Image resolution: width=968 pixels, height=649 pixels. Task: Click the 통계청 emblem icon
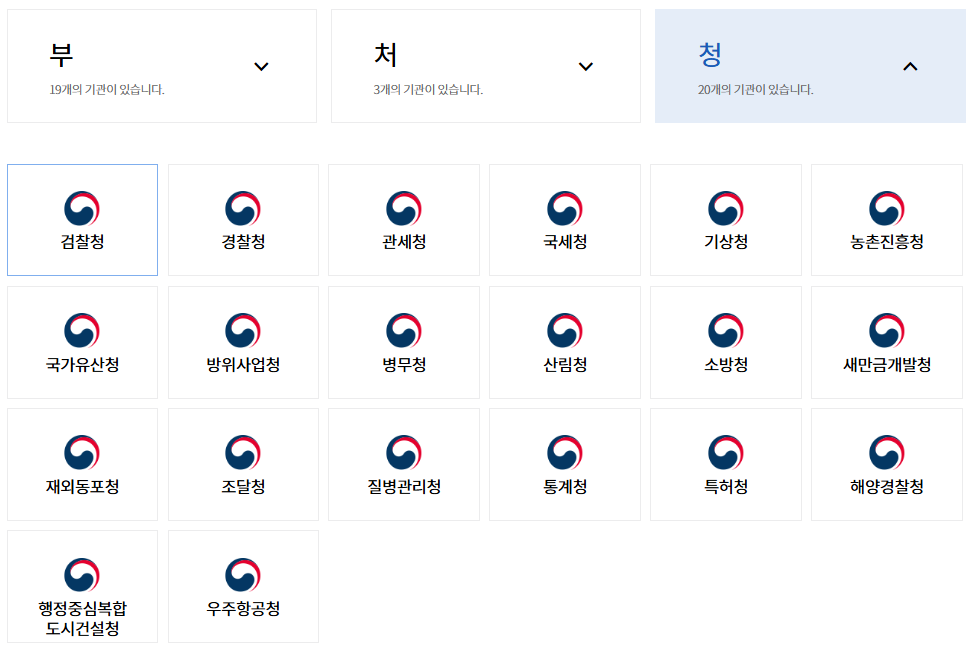pyautogui.click(x=565, y=453)
